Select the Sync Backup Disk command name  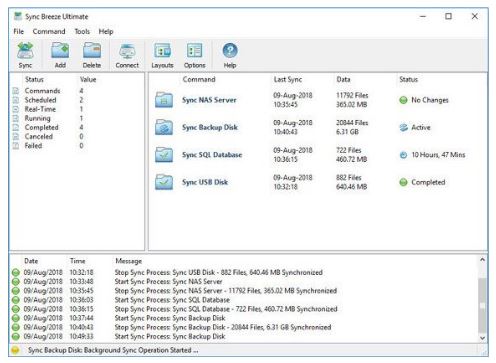tap(210, 127)
